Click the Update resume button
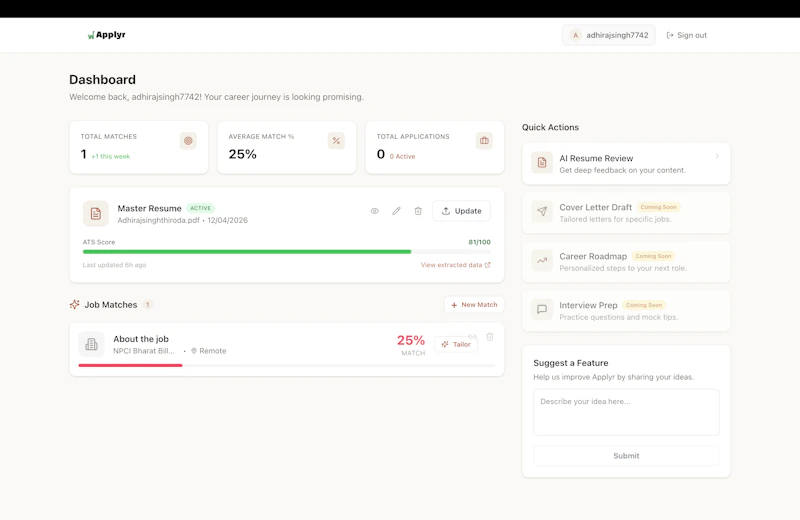This screenshot has width=800, height=520. [461, 211]
